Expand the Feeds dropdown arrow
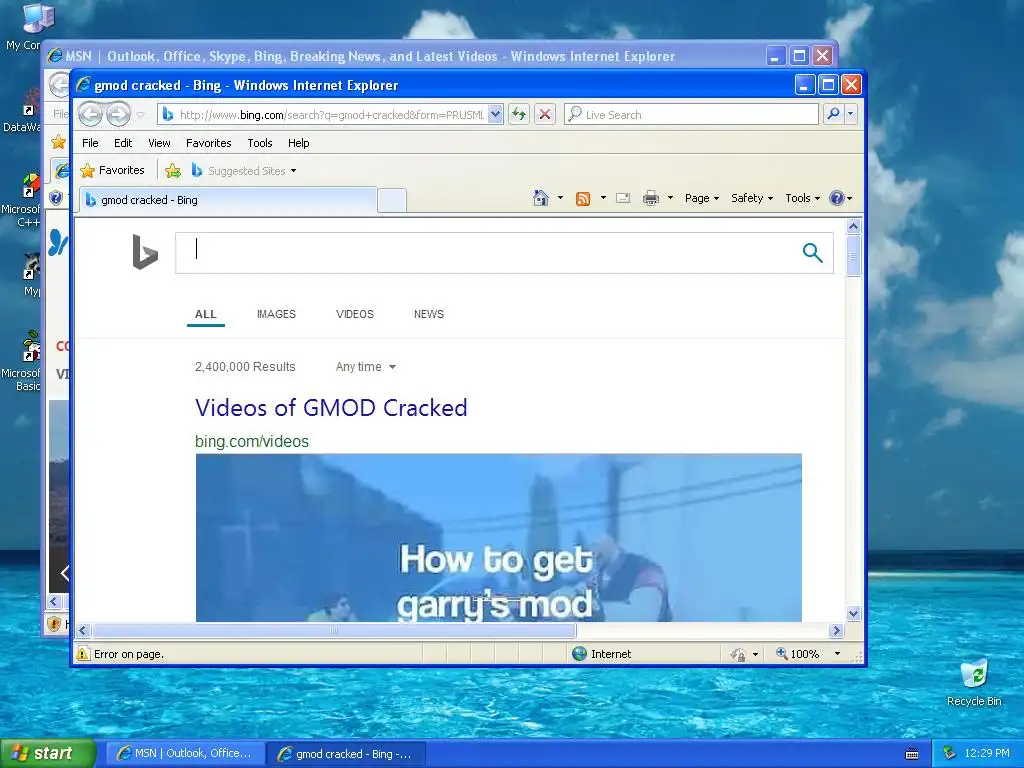1024x768 pixels. pyautogui.click(x=603, y=198)
